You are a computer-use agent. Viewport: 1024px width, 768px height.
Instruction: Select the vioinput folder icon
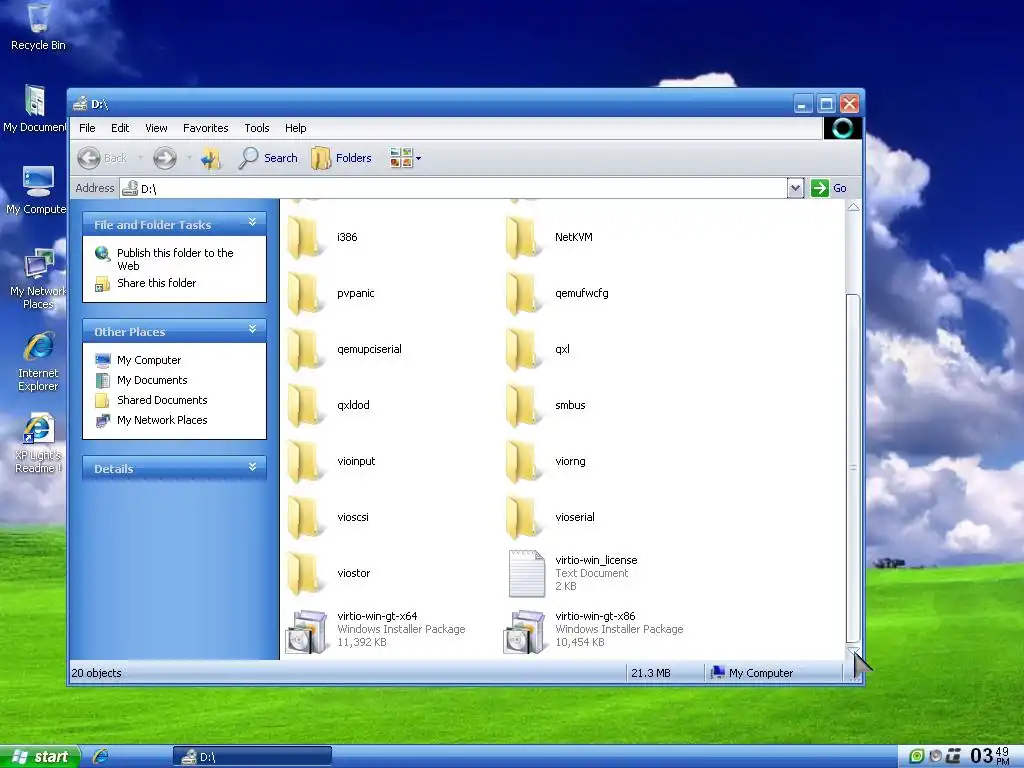tap(306, 462)
